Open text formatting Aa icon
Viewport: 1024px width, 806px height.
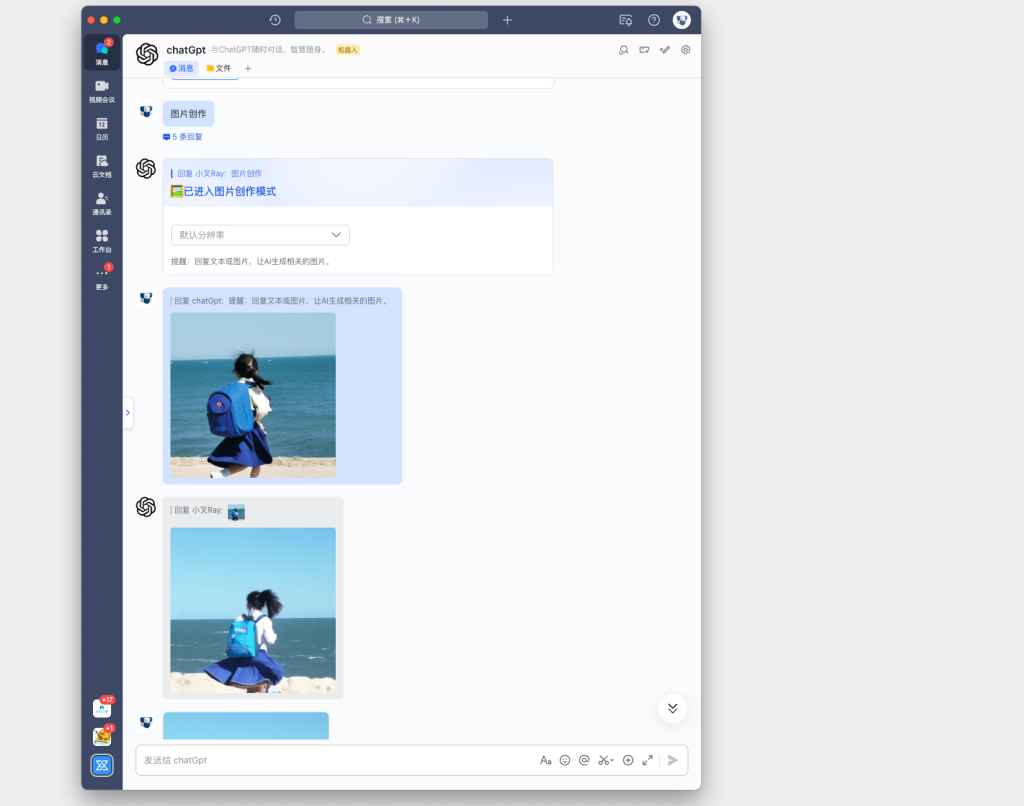[x=546, y=760]
